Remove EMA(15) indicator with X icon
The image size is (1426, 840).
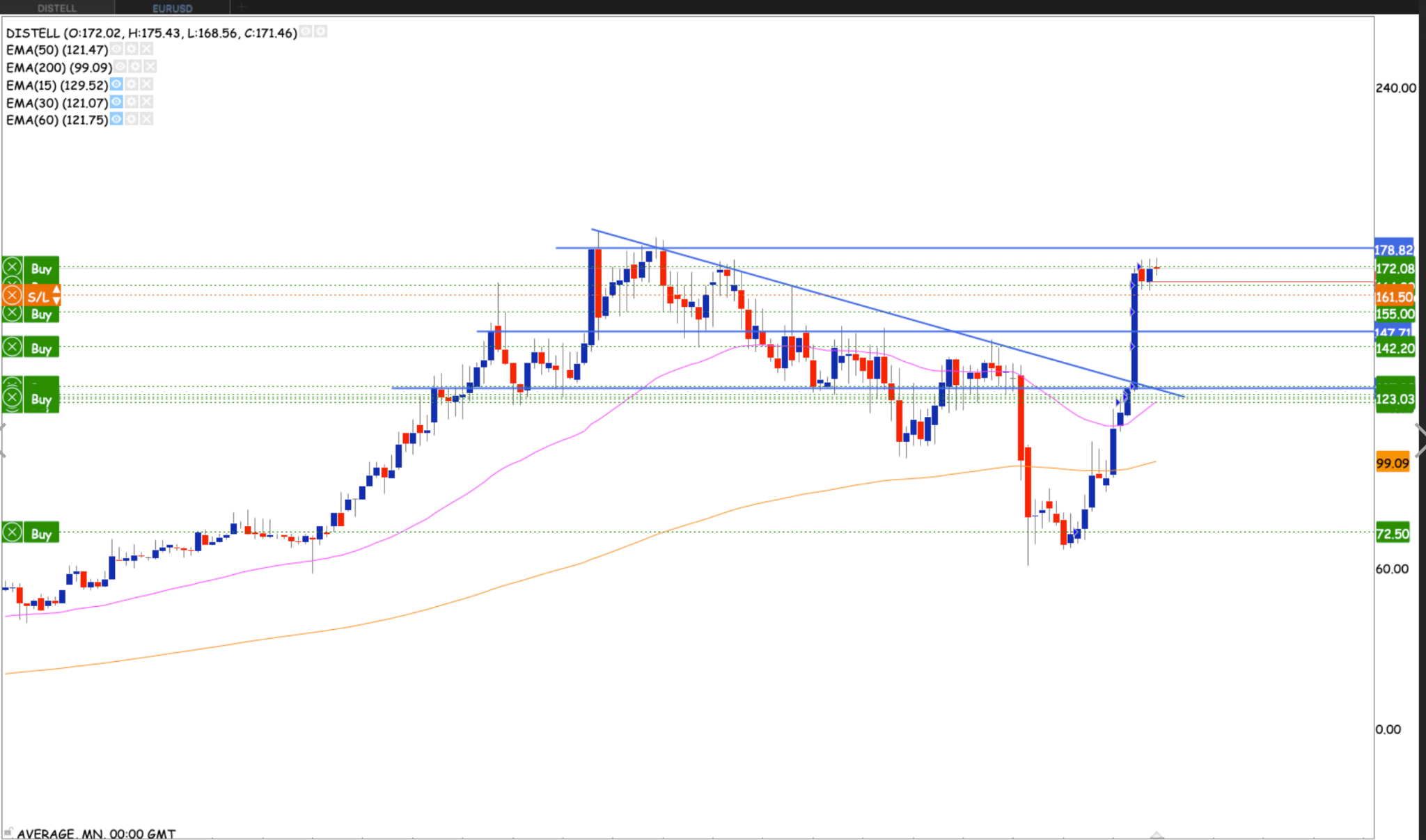click(146, 84)
